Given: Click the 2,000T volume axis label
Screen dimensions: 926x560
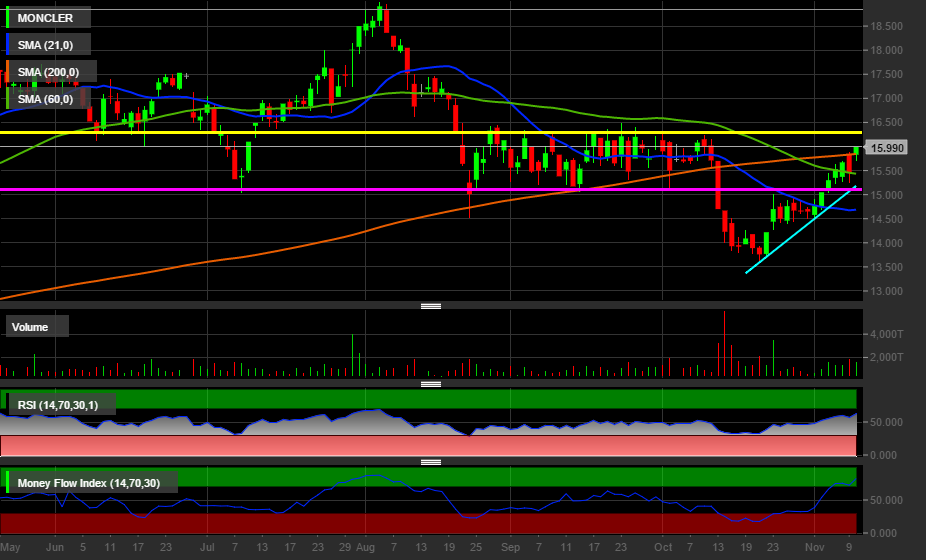Looking at the screenshot, I should pos(886,357).
